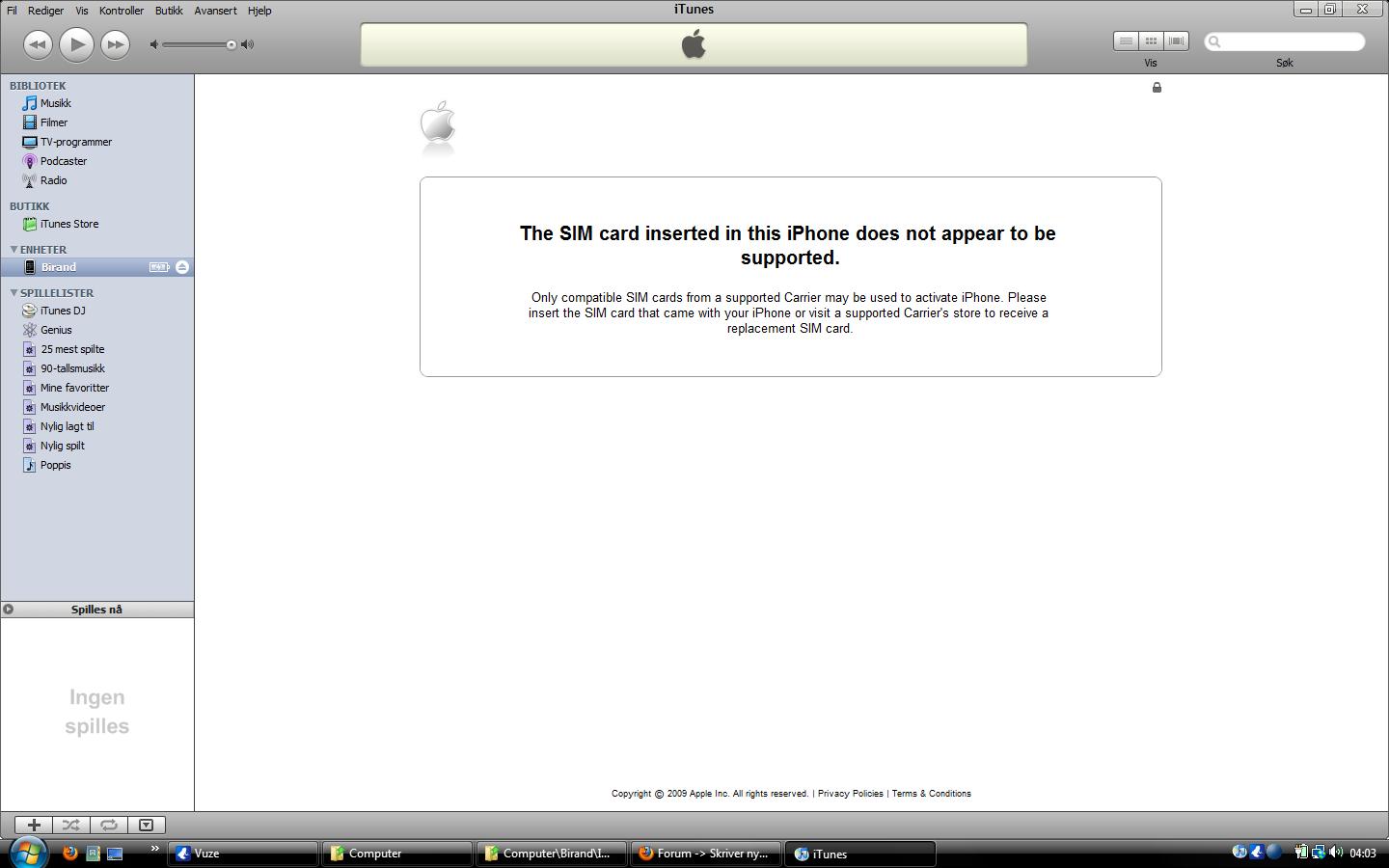This screenshot has width=1389, height=868.
Task: Adjust the volume slider knob
Action: [231, 44]
